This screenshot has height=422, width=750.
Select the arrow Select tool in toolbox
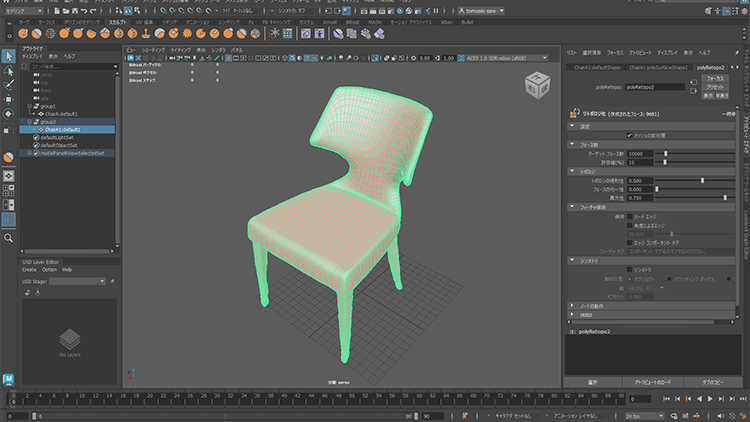(8, 56)
